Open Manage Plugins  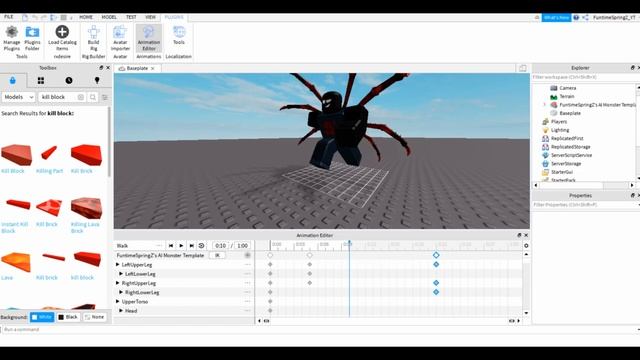pos(11,38)
